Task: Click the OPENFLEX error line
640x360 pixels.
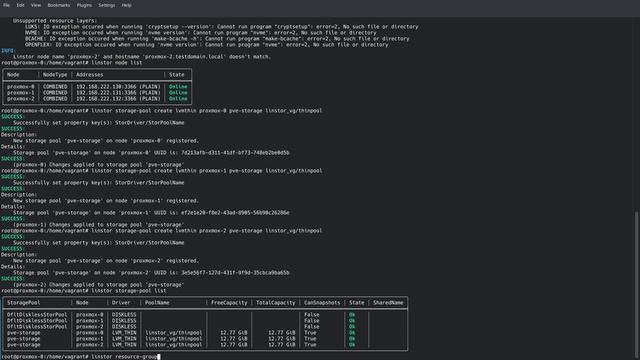Action: pyautogui.click(x=207, y=44)
